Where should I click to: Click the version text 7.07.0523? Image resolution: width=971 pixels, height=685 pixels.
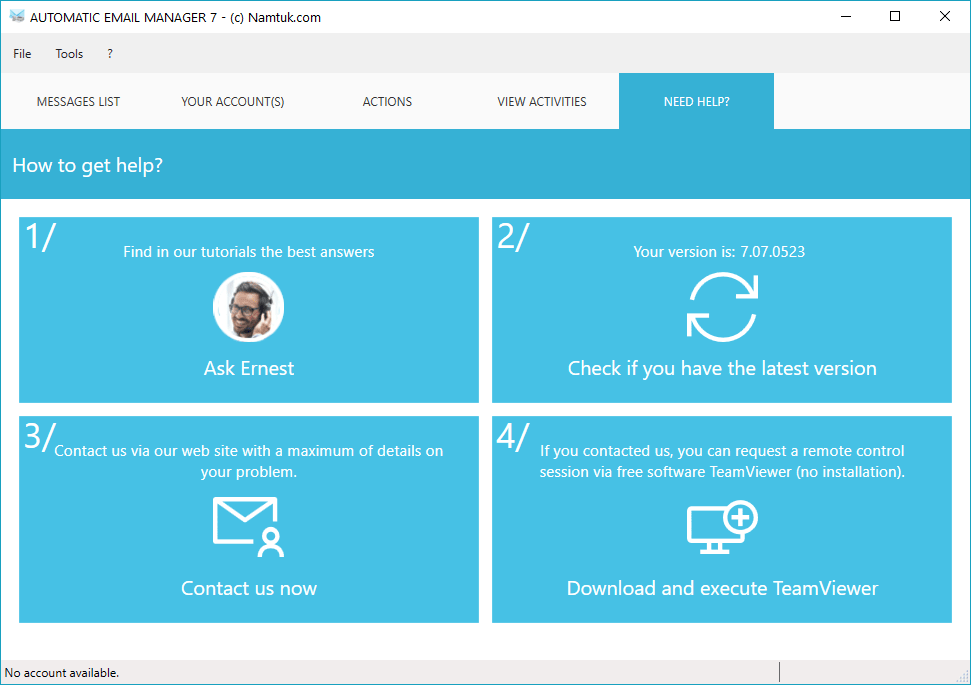click(772, 251)
